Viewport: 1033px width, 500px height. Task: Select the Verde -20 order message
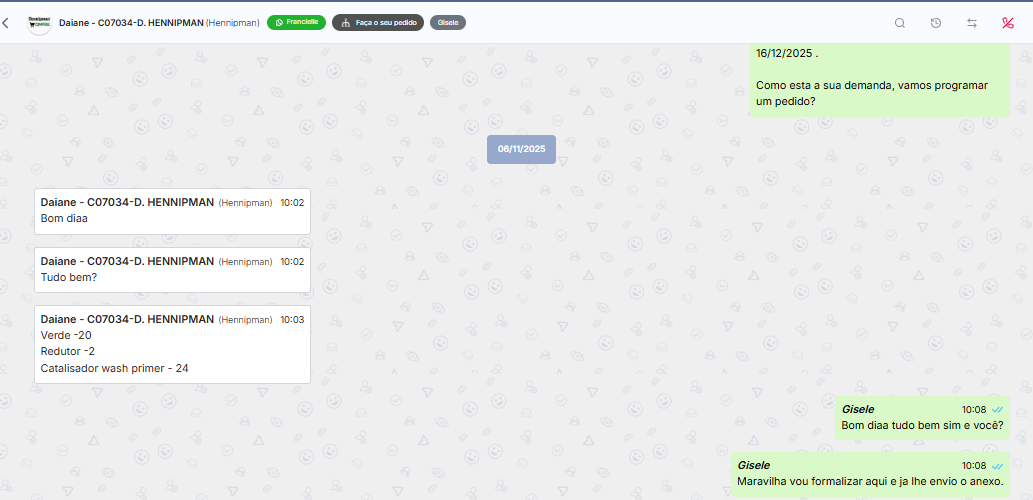[172, 344]
